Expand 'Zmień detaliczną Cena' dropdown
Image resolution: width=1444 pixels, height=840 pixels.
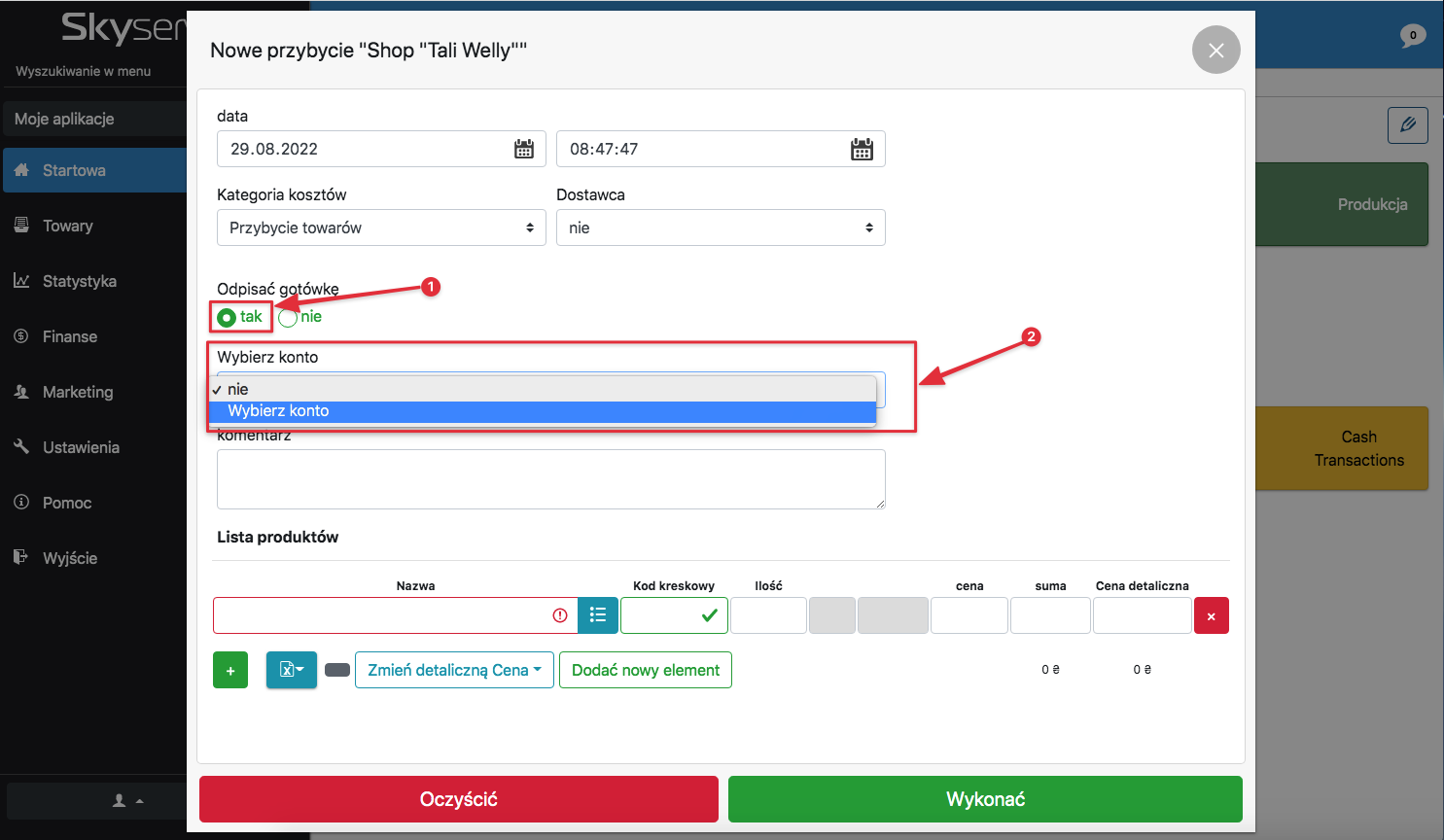click(454, 670)
